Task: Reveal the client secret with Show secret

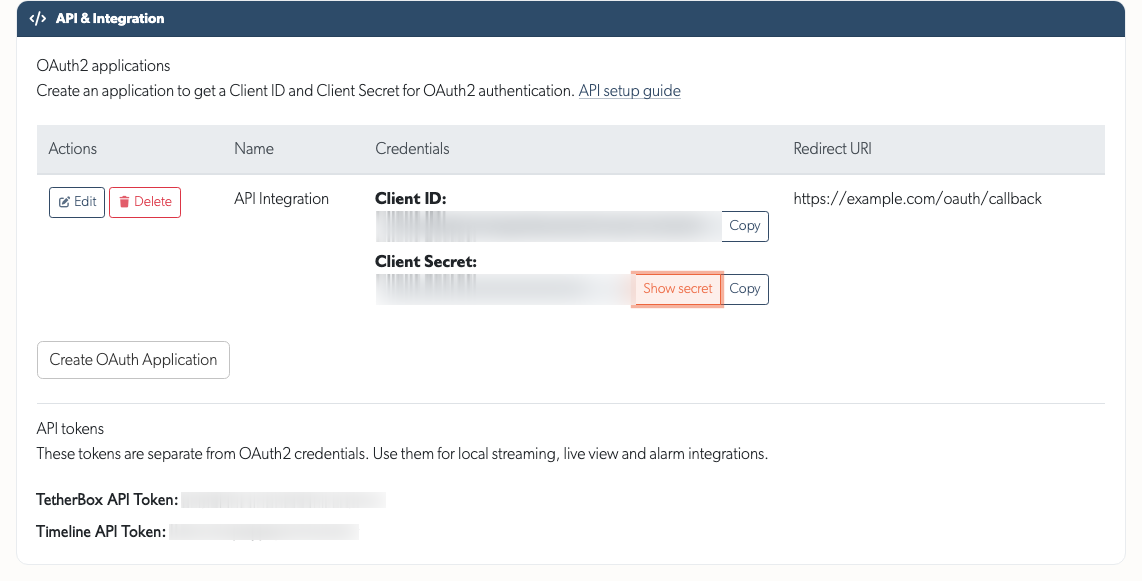Action: click(x=677, y=289)
